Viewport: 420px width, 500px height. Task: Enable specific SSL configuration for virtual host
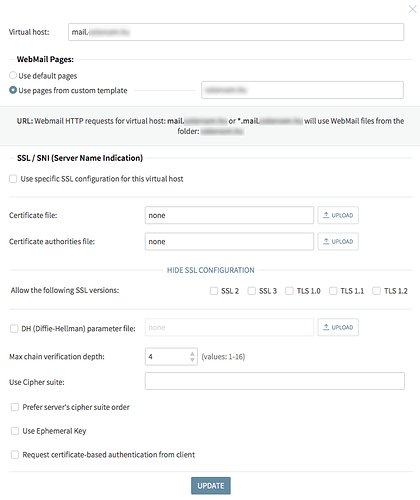click(13, 179)
